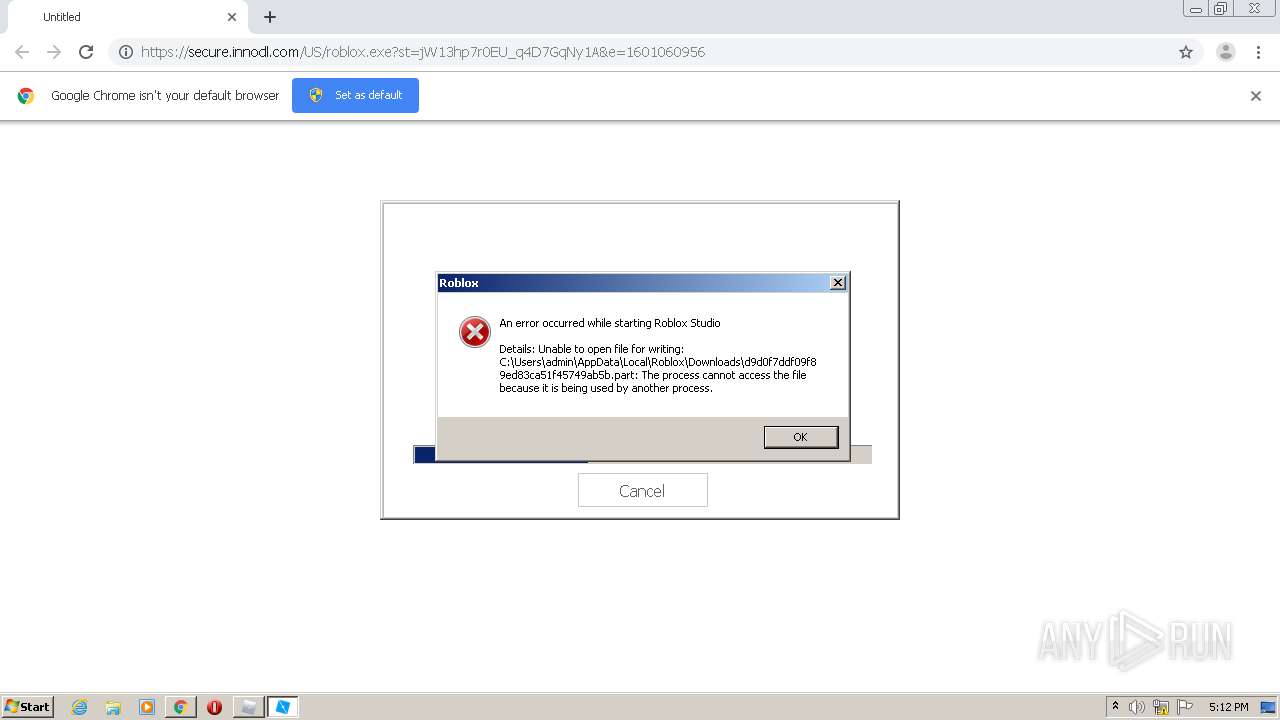Click the Chrome logo in notification bar
The height and width of the screenshot is (720, 1280).
coord(26,96)
